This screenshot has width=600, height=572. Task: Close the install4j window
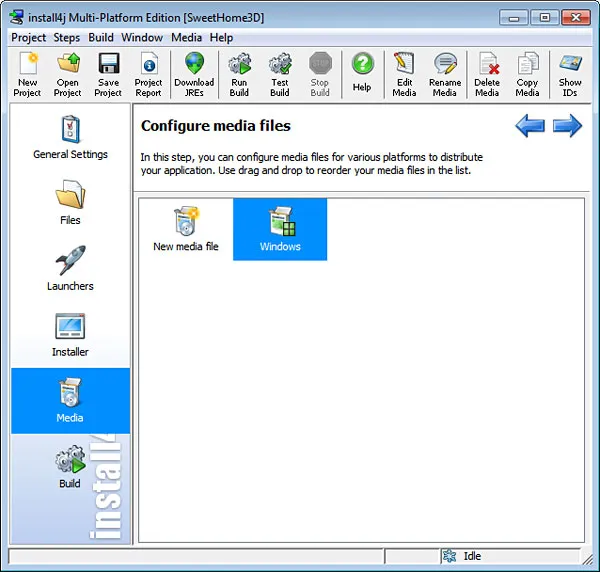click(x=576, y=18)
